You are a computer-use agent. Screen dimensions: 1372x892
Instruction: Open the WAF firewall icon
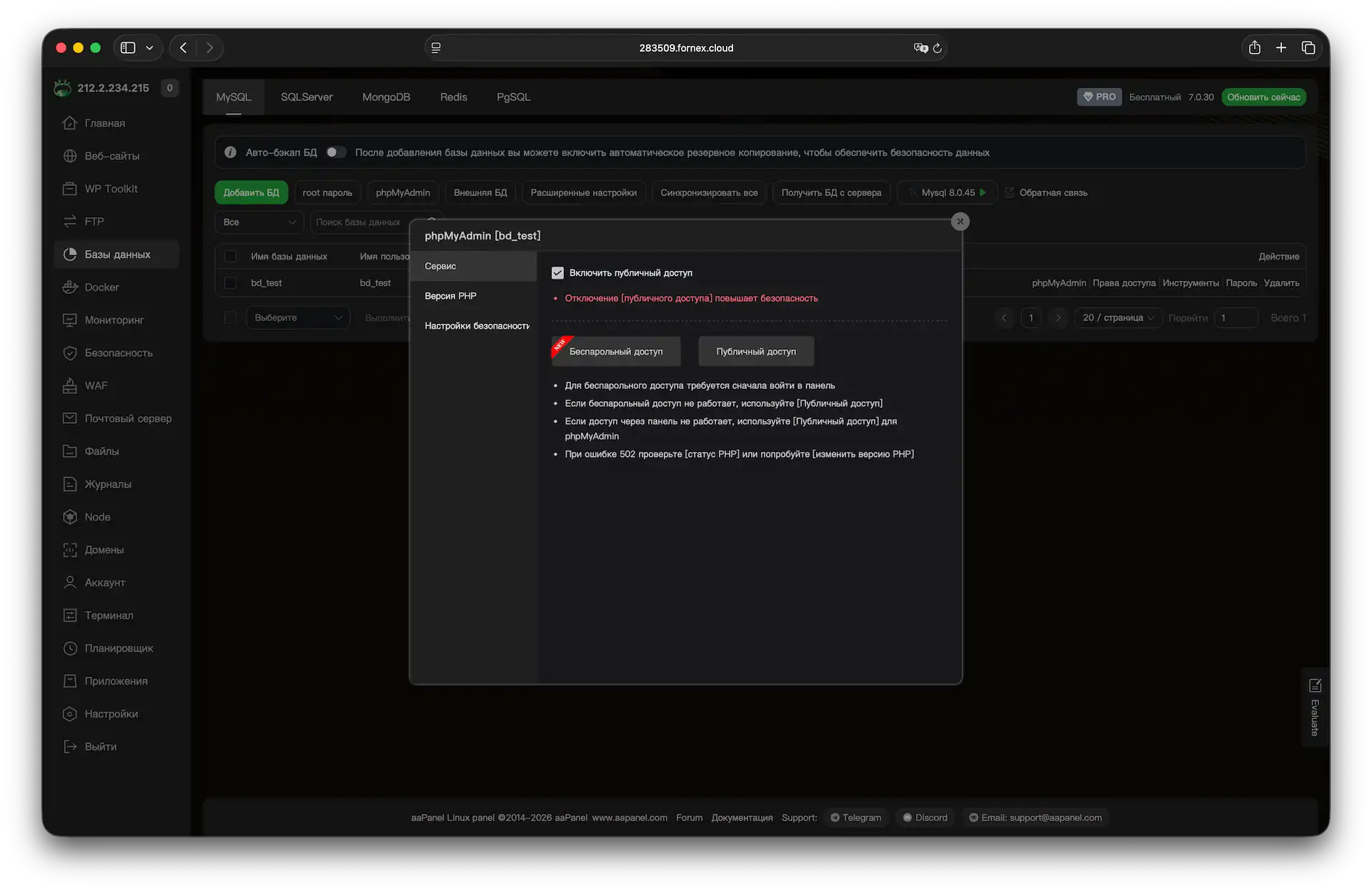point(70,386)
